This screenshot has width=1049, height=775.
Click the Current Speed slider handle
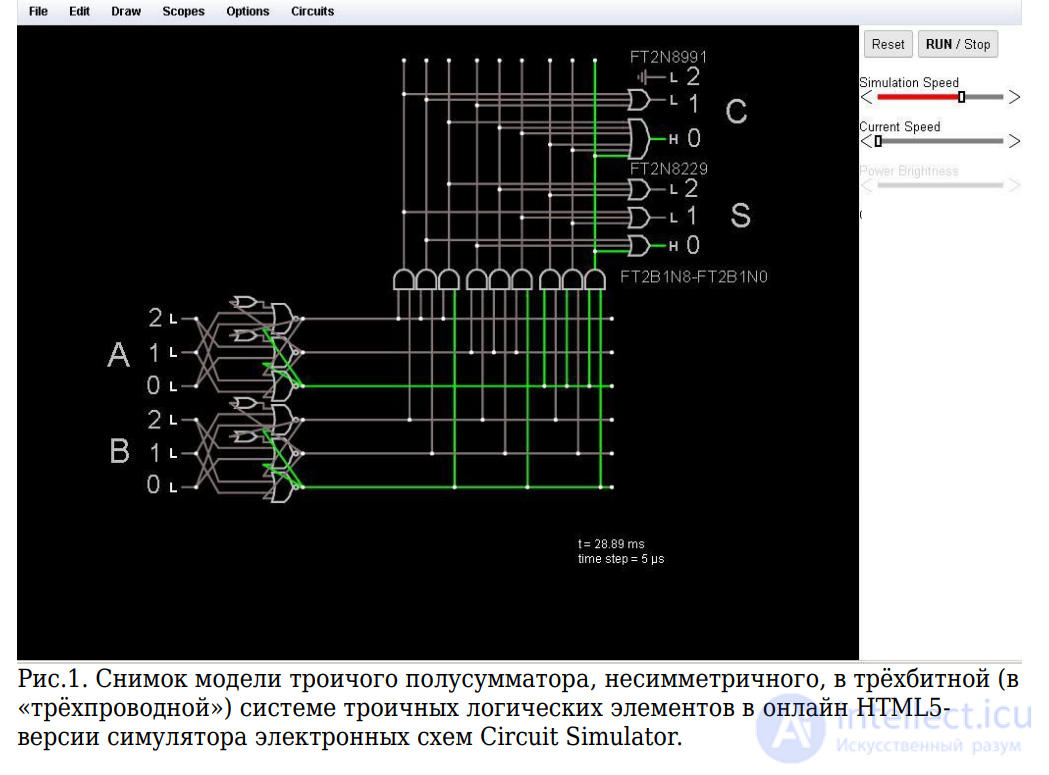pos(878,141)
